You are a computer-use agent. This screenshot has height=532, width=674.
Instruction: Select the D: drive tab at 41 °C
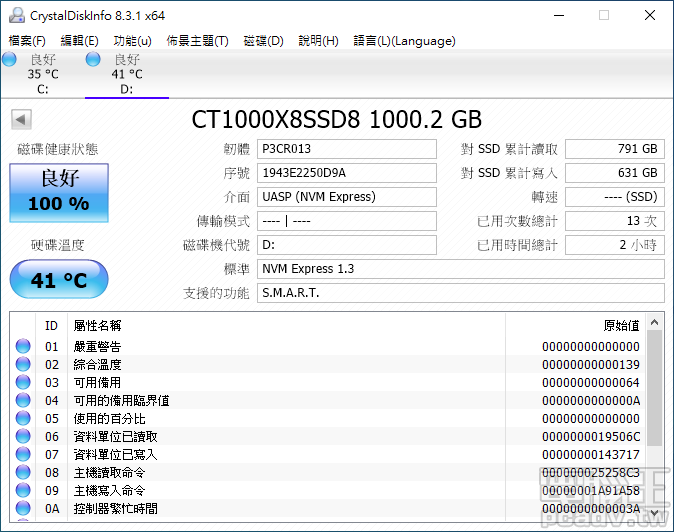127,74
